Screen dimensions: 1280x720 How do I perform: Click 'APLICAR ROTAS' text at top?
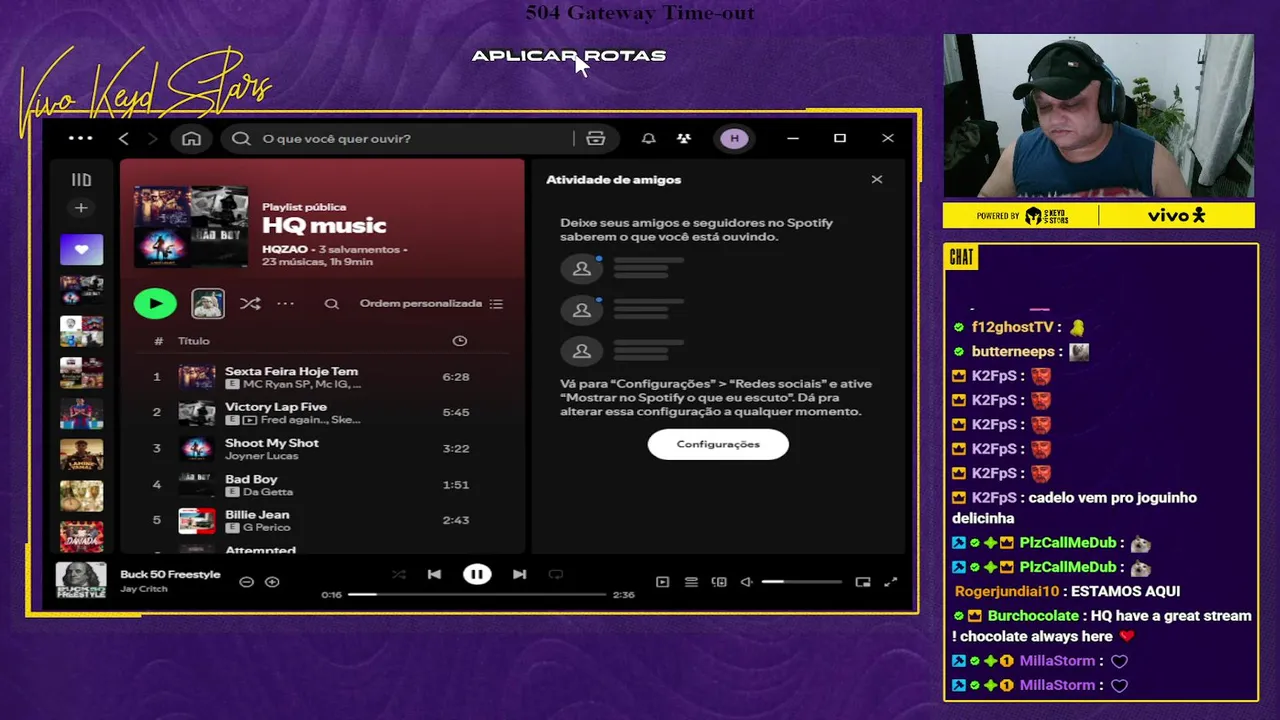coord(569,56)
